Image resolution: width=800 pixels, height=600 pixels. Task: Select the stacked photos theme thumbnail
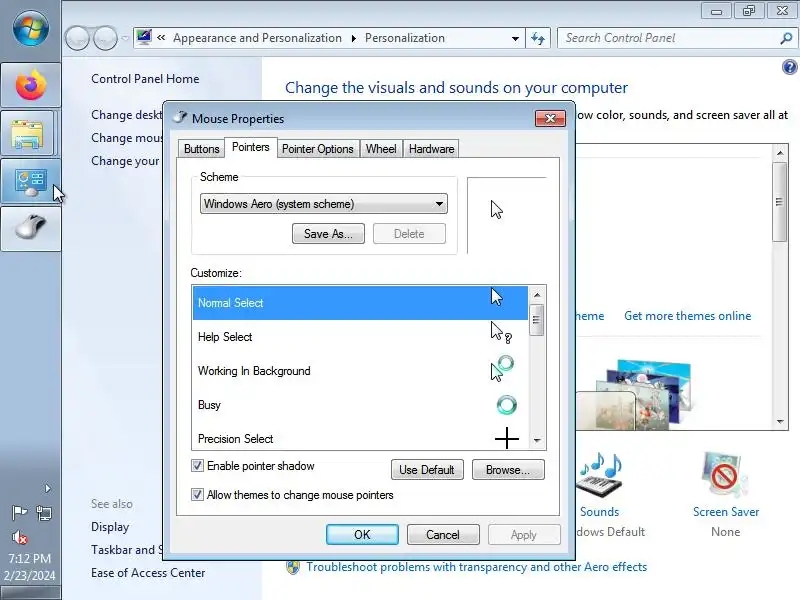[x=643, y=395]
